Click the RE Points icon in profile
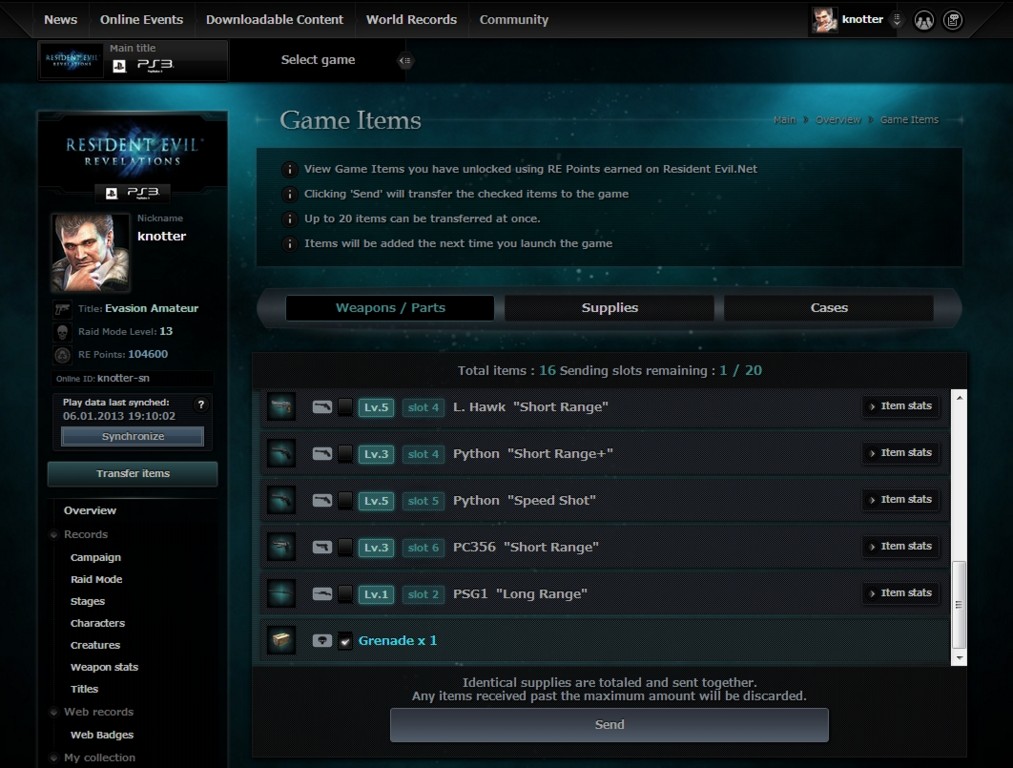 click(62, 355)
